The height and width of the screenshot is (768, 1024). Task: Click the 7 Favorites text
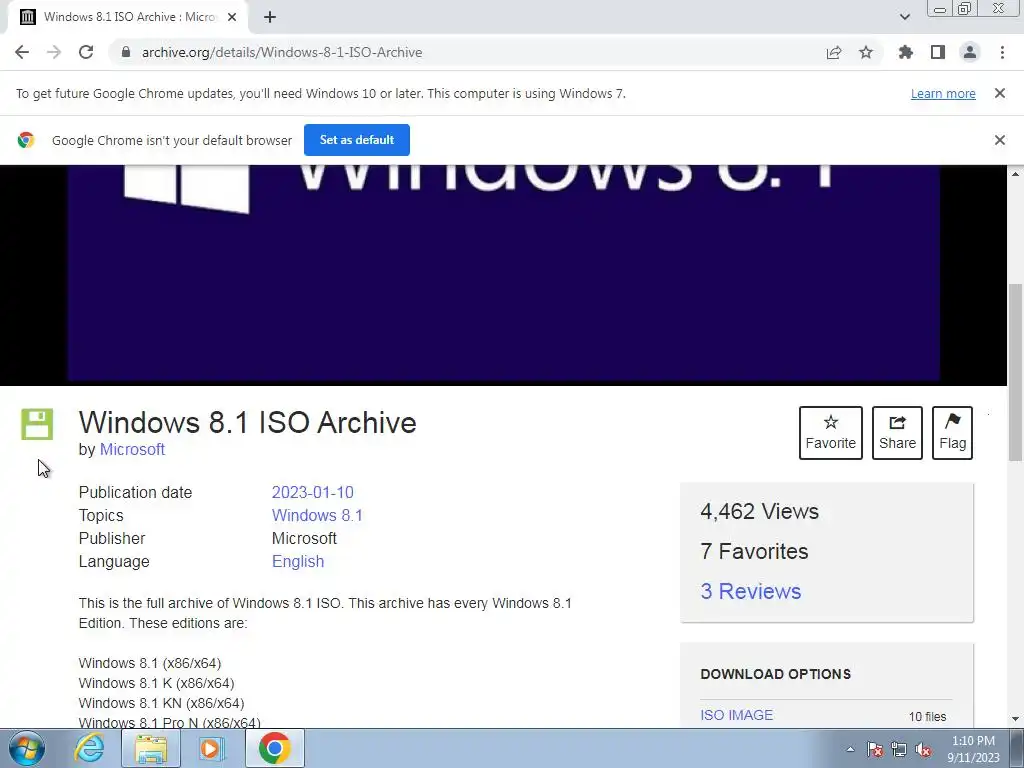pos(754,551)
